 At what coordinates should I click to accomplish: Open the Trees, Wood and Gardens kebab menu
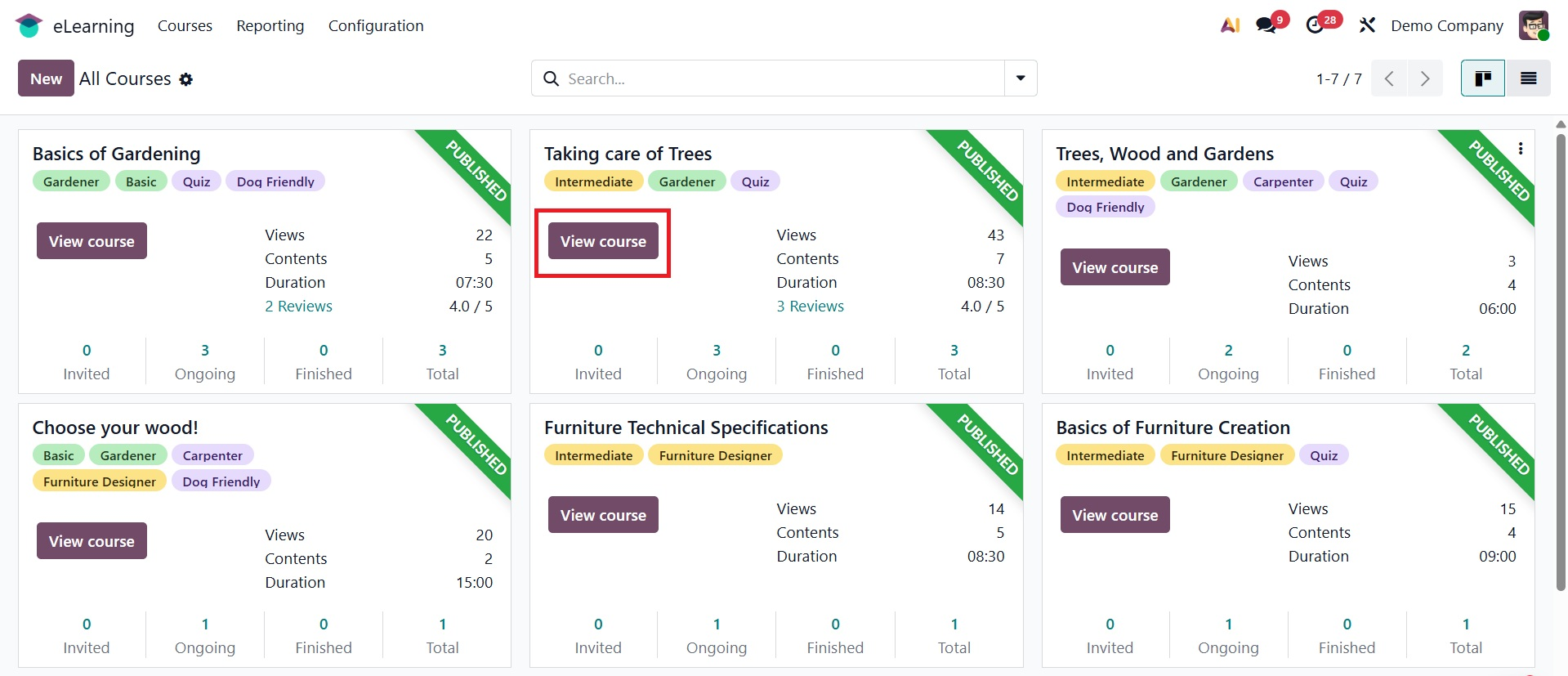pos(1521,149)
